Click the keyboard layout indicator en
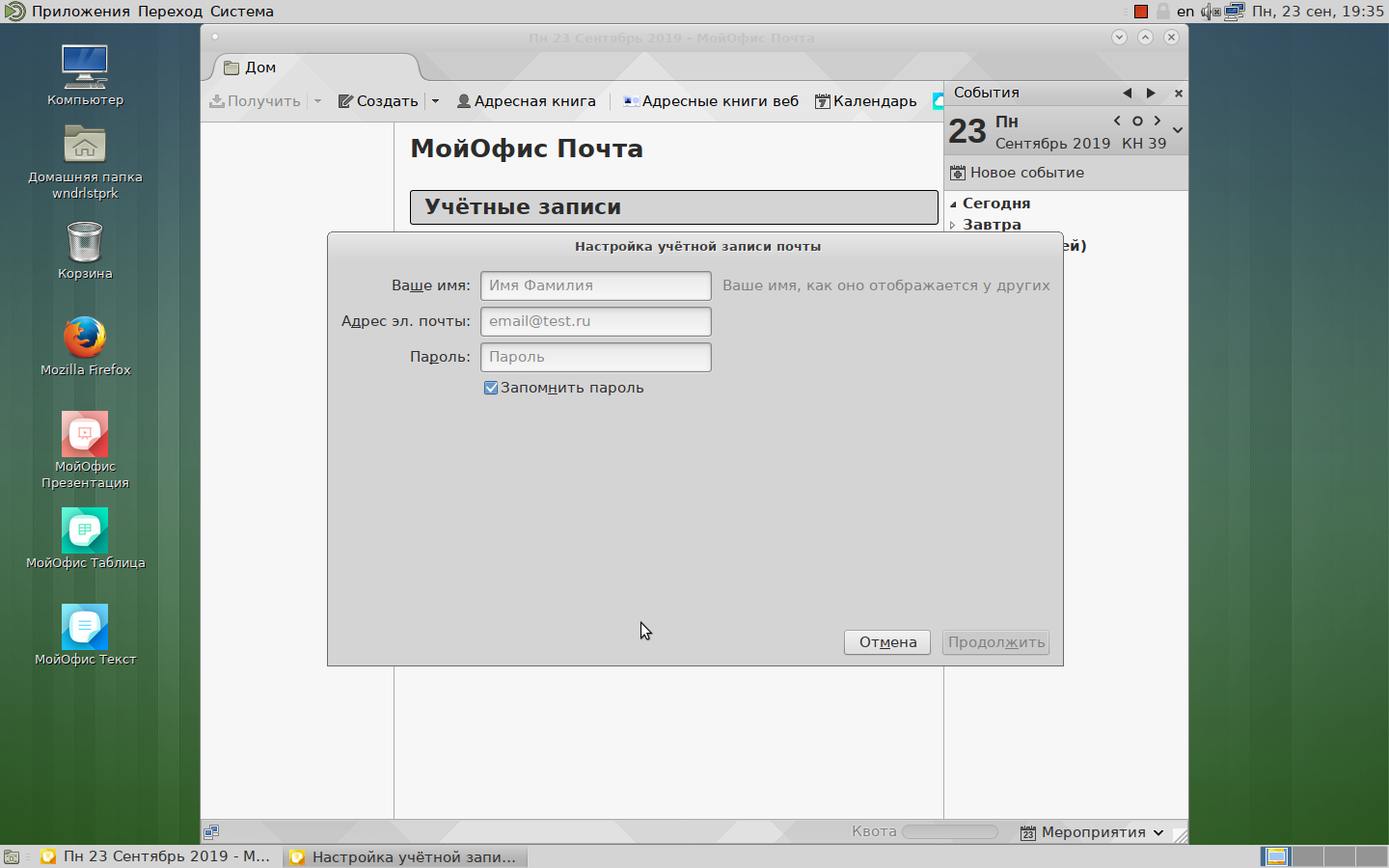Viewport: 1389px width, 868px height. pyautogui.click(x=1185, y=12)
